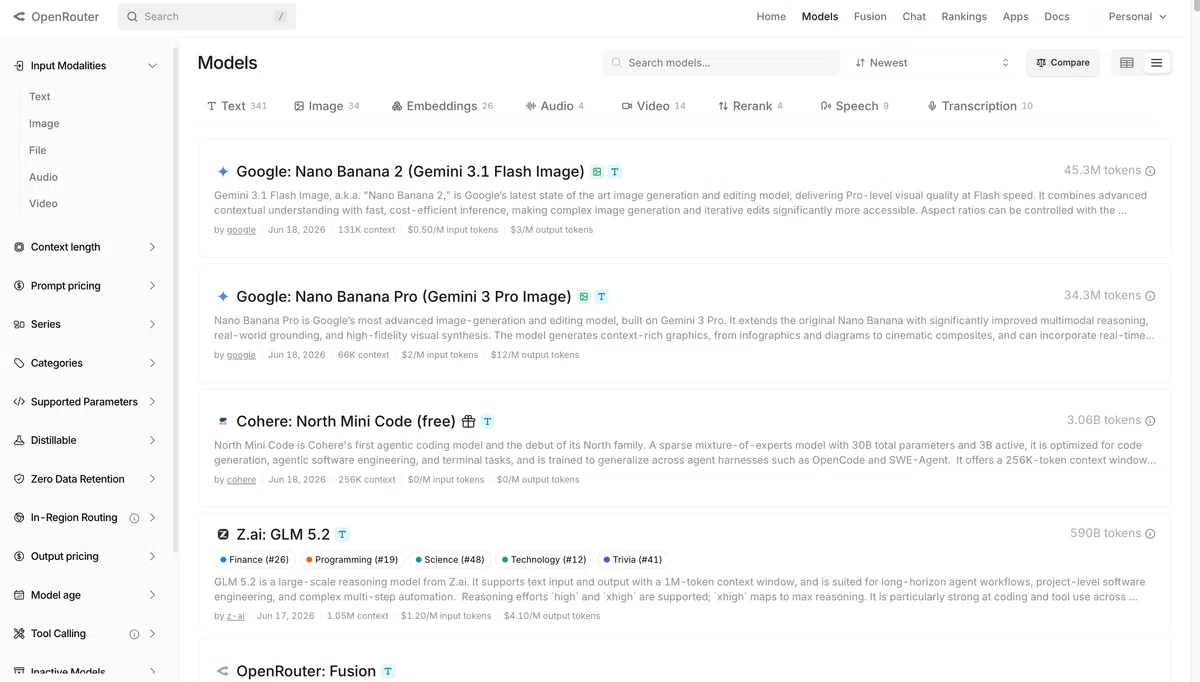Select the File input modality filter

point(38,150)
